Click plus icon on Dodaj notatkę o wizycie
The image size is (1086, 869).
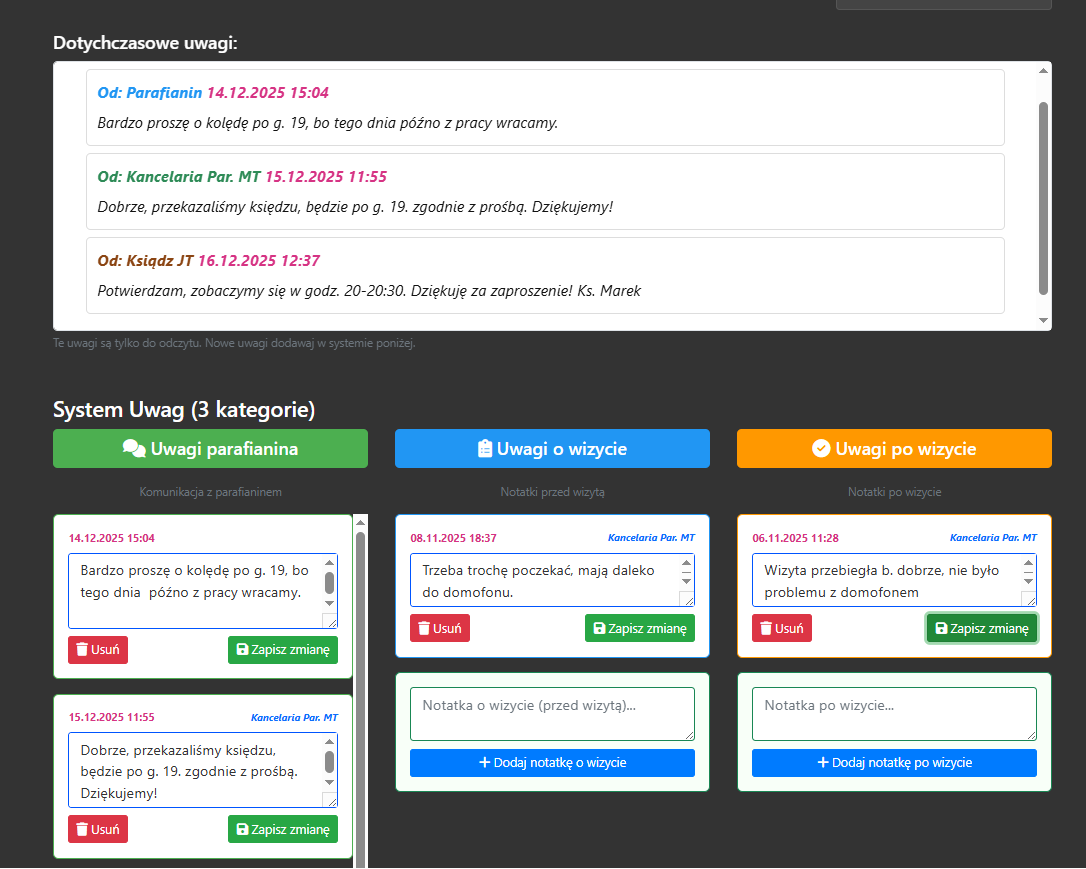click(x=485, y=763)
